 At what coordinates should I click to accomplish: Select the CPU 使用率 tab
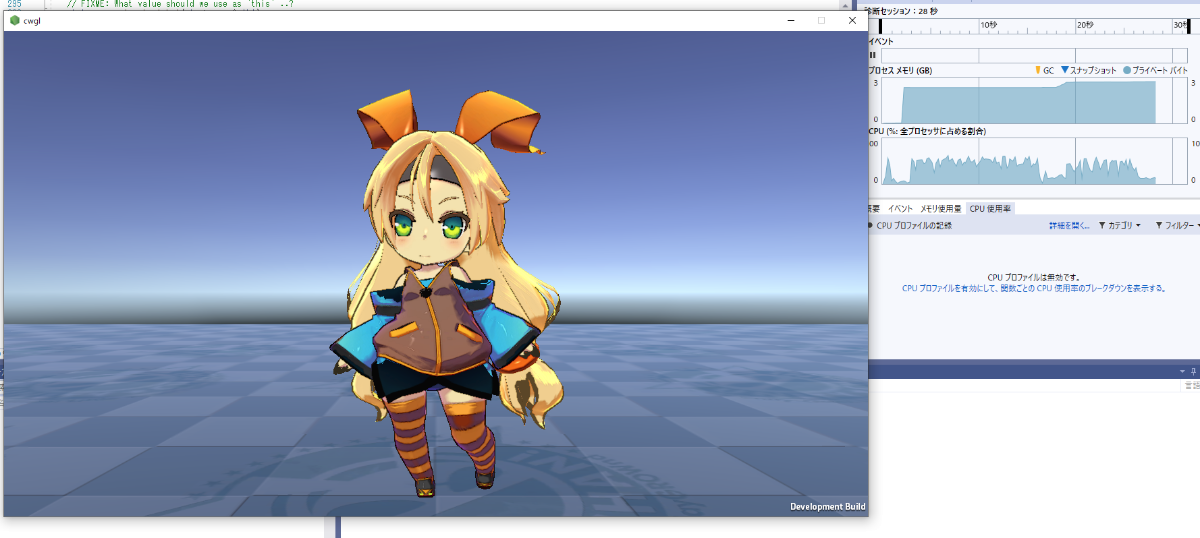pos(991,209)
